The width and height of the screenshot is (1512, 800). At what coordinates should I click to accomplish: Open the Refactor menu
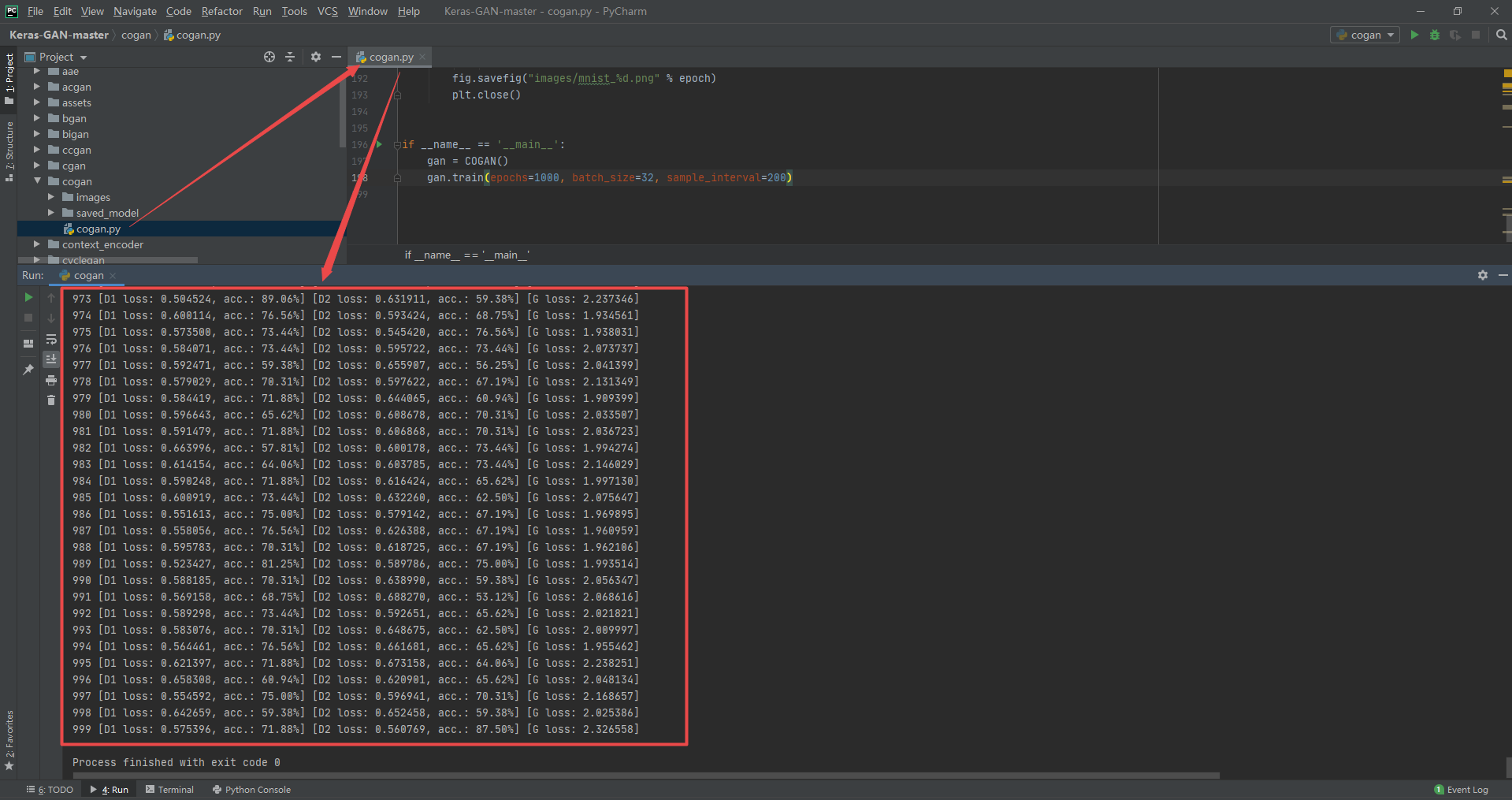(221, 11)
